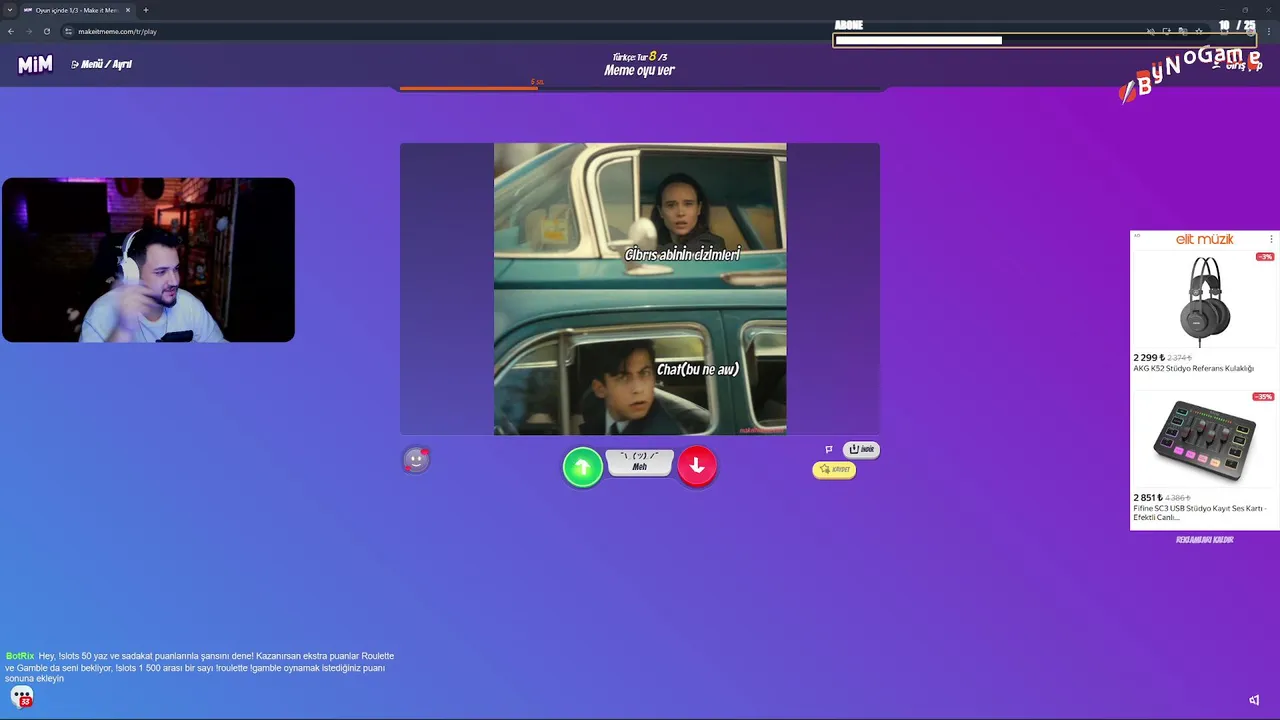Report the meme with the flag icon

pyautogui.click(x=829, y=449)
